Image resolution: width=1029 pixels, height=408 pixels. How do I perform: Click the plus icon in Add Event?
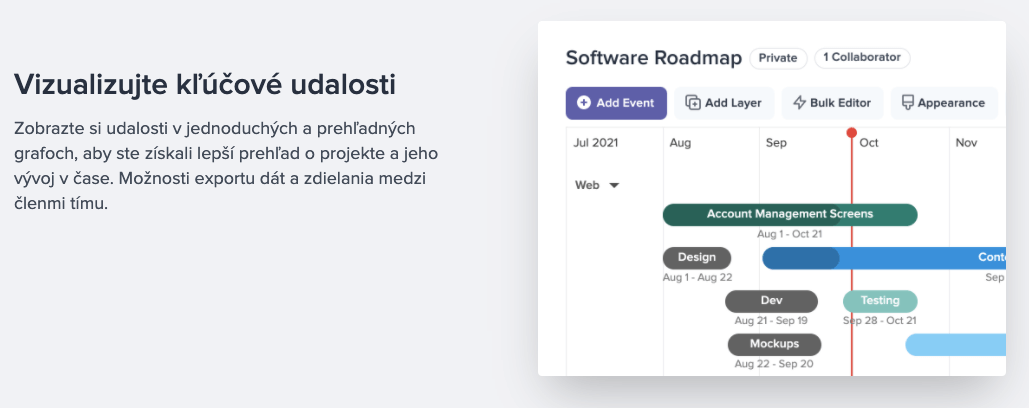click(x=584, y=103)
